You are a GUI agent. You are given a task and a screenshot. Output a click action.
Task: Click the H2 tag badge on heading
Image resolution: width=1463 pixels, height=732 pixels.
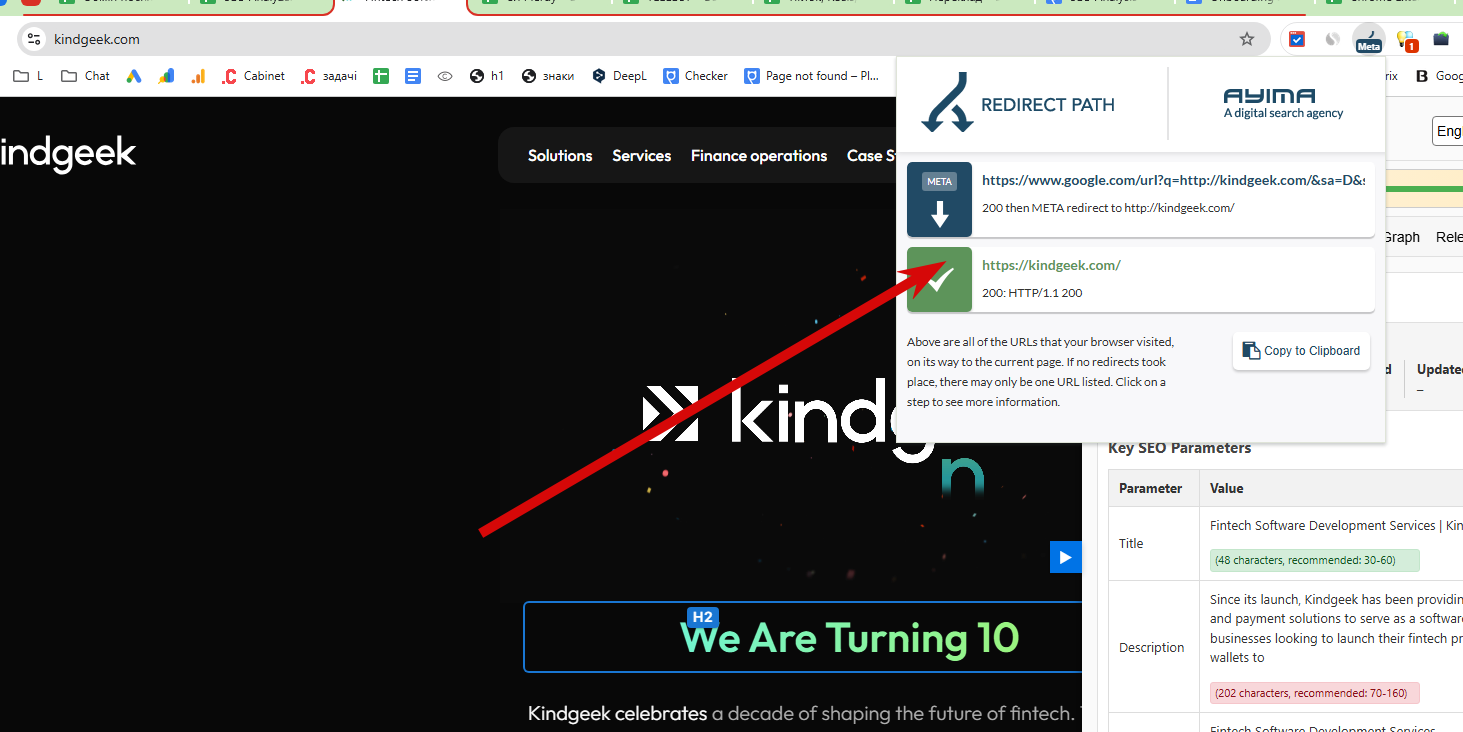[703, 617]
